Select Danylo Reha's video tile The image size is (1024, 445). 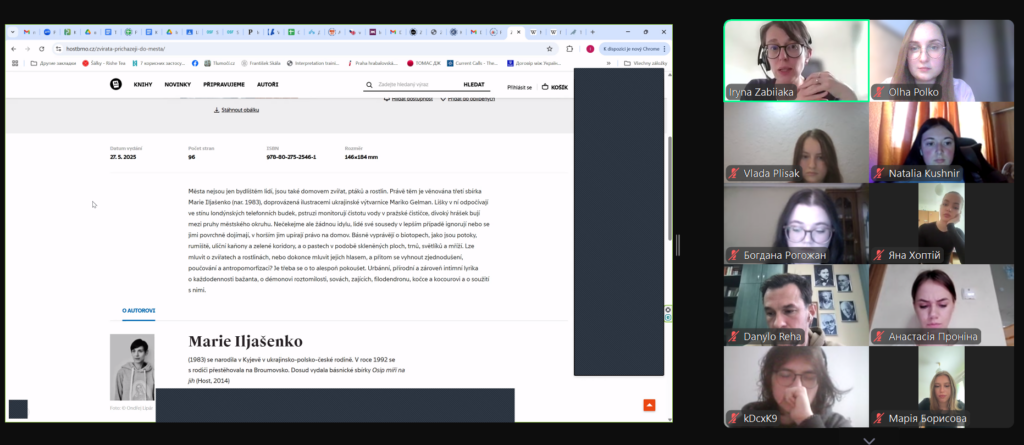point(796,305)
